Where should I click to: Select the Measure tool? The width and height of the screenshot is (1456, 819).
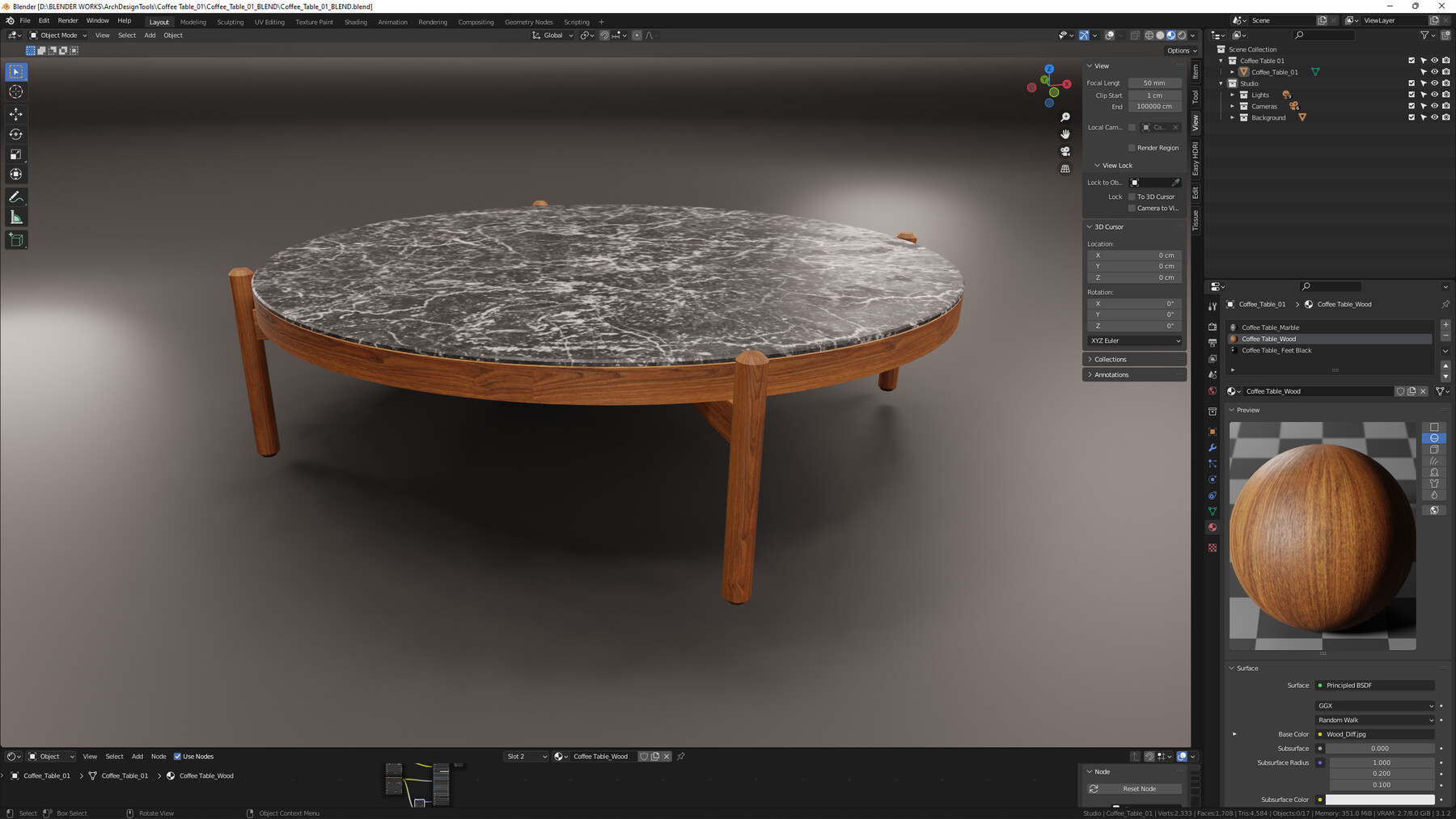pyautogui.click(x=15, y=216)
